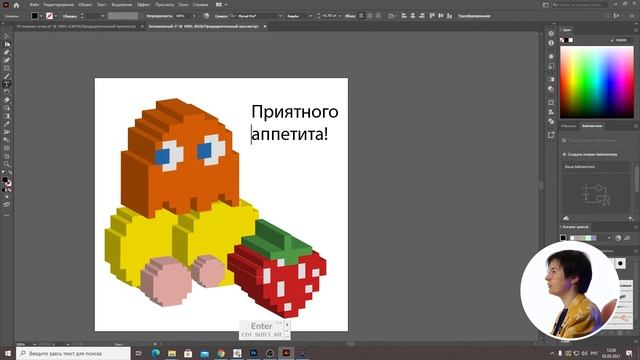Click the Символ link in control bar

click(221, 16)
